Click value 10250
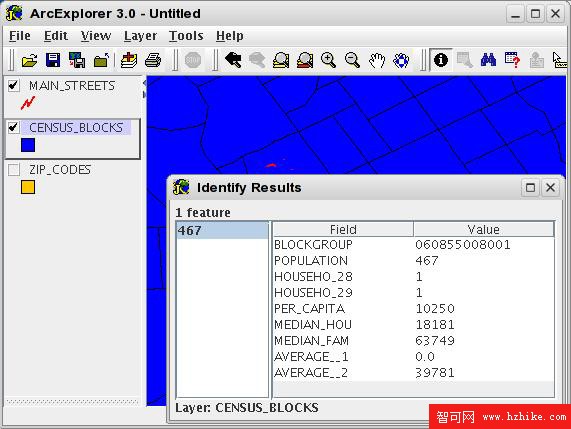 [x=435, y=309]
